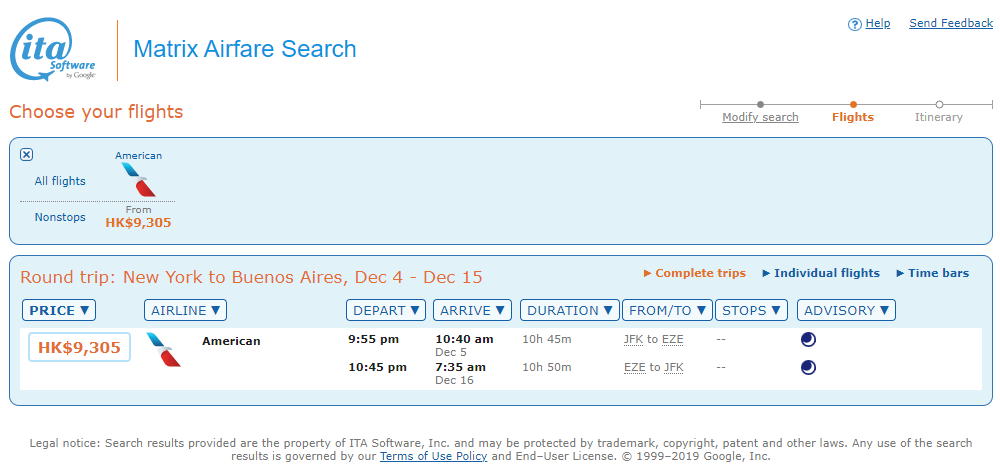
Task: Select the Nonstops filter row
Action: click(x=60, y=217)
